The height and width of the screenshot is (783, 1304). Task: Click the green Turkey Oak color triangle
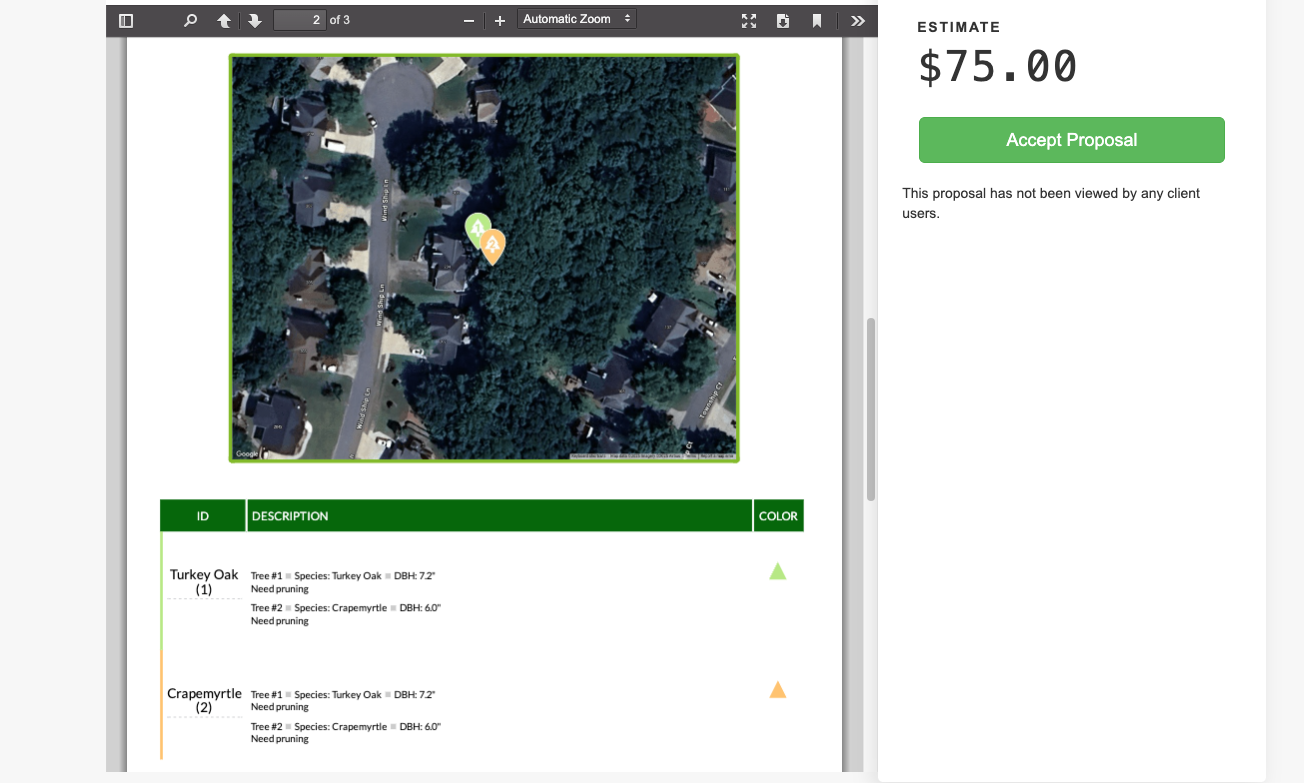[777, 572]
